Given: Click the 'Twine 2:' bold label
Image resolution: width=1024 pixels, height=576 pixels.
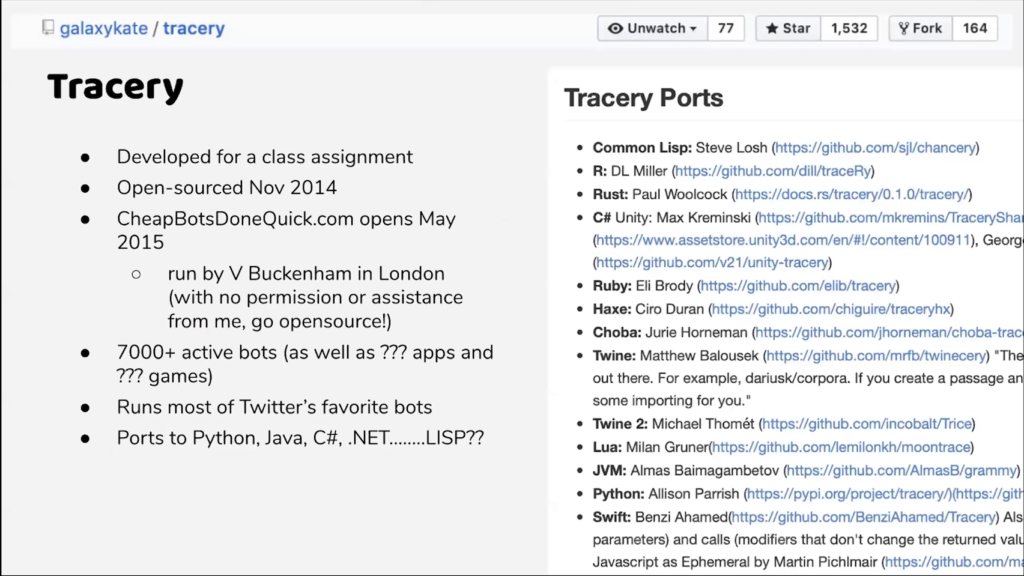Looking at the screenshot, I should click(620, 424).
